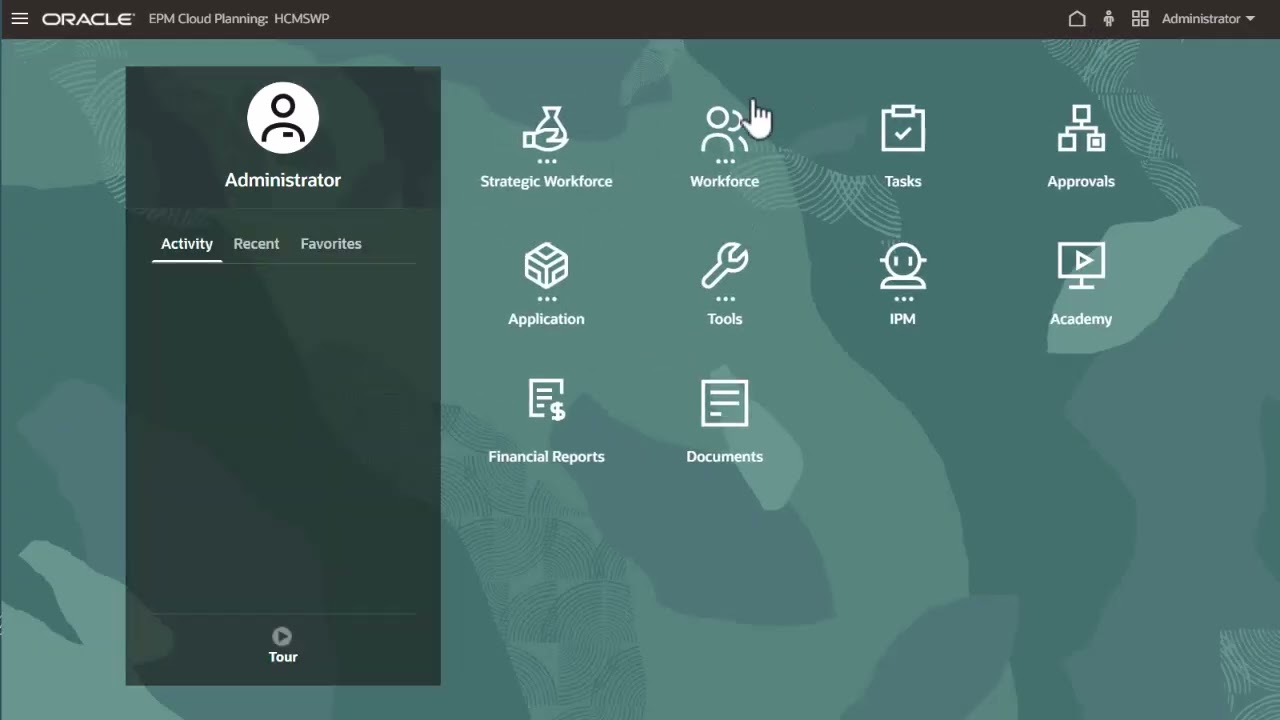Open the Documents icon

724,403
